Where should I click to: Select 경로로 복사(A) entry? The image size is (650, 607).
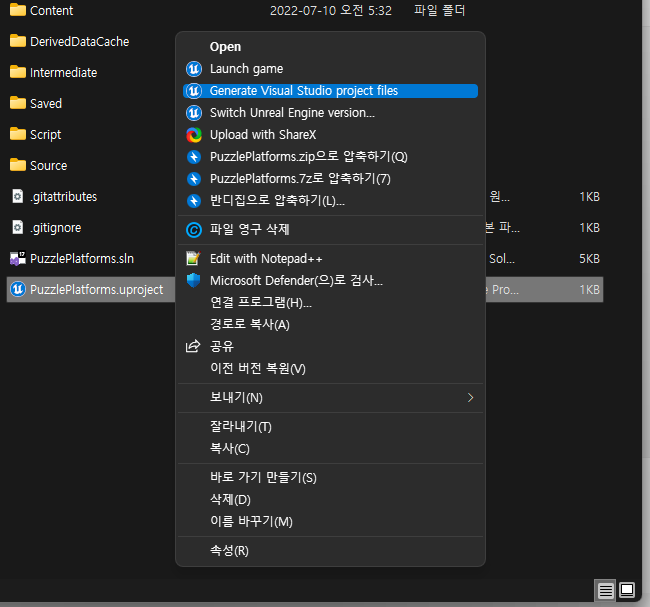click(330, 325)
